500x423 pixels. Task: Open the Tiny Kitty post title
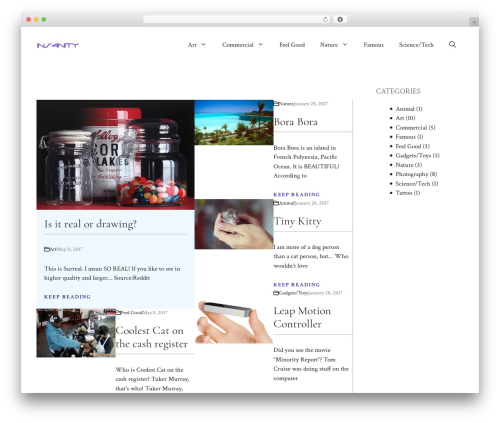297,221
